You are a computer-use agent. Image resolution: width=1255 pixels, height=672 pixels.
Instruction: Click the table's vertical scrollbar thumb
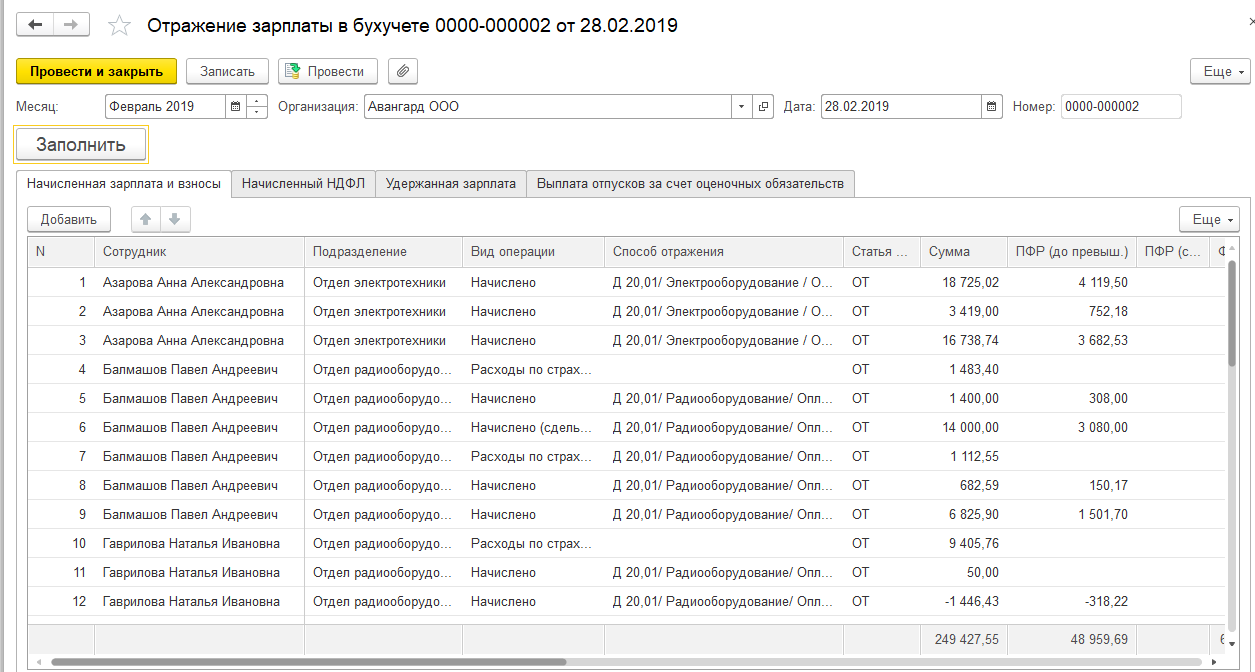[1230, 314]
